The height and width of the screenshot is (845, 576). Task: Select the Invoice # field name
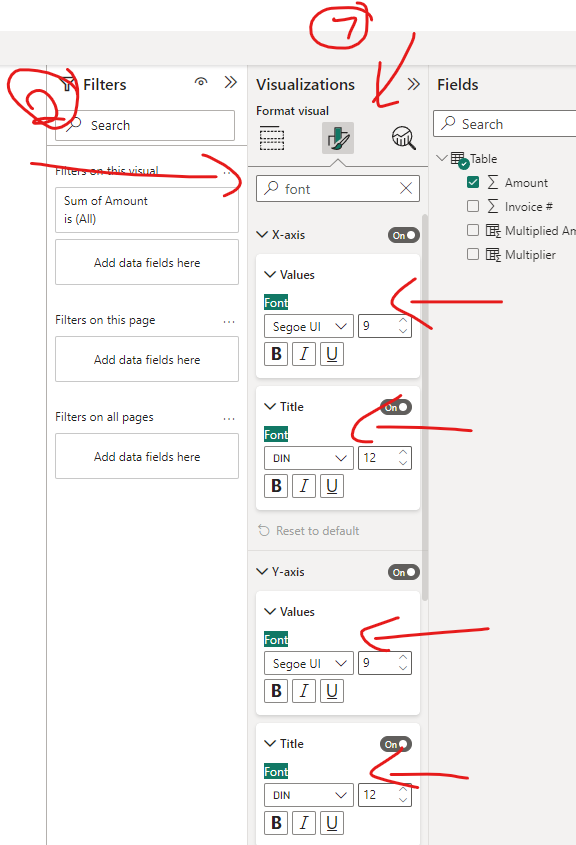(x=529, y=206)
